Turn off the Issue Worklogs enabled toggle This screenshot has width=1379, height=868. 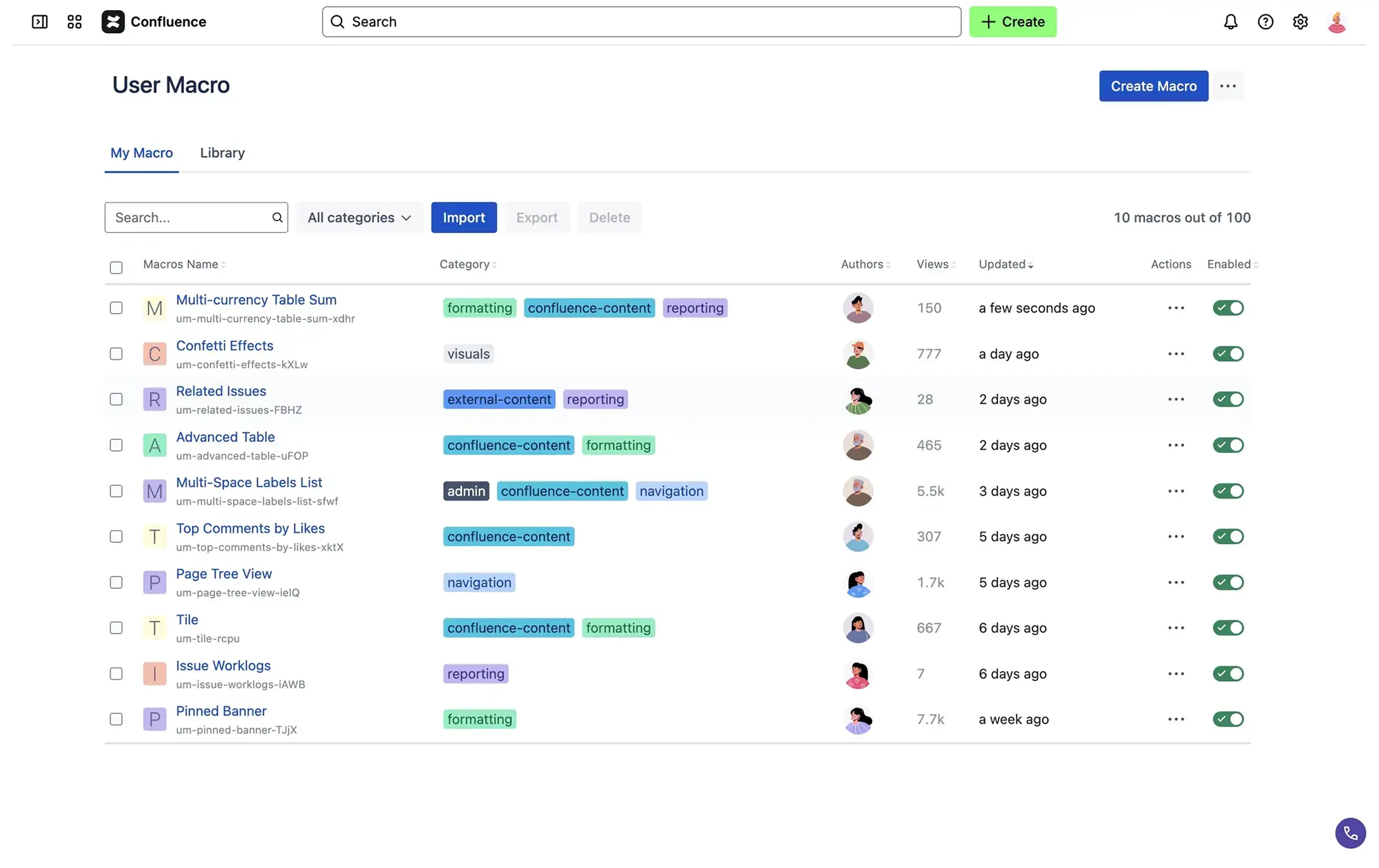click(1228, 673)
